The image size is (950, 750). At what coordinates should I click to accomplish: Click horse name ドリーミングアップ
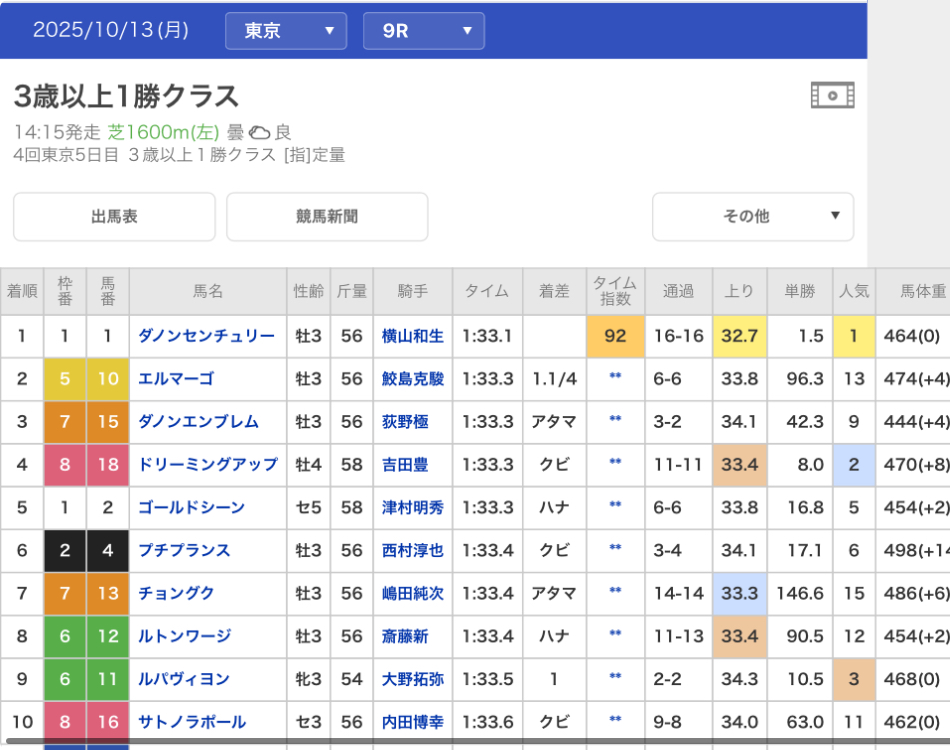point(208,465)
